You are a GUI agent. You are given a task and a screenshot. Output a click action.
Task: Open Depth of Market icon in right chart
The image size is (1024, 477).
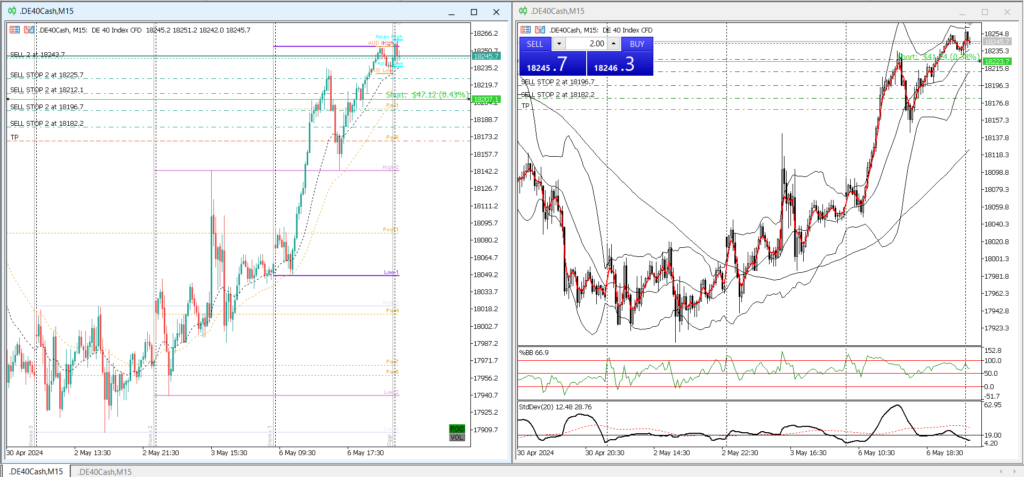539,30
